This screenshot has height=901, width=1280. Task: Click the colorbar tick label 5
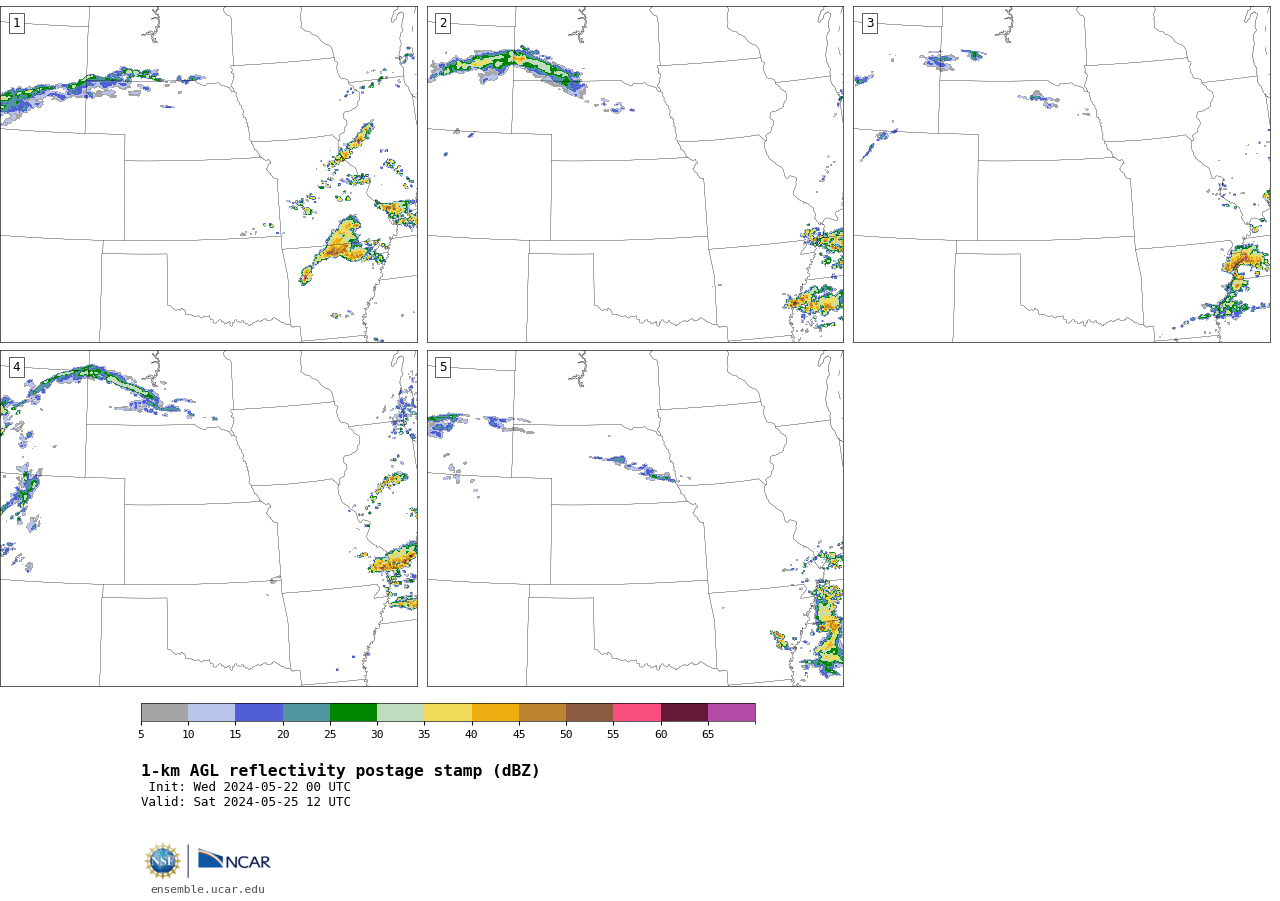tap(141, 735)
